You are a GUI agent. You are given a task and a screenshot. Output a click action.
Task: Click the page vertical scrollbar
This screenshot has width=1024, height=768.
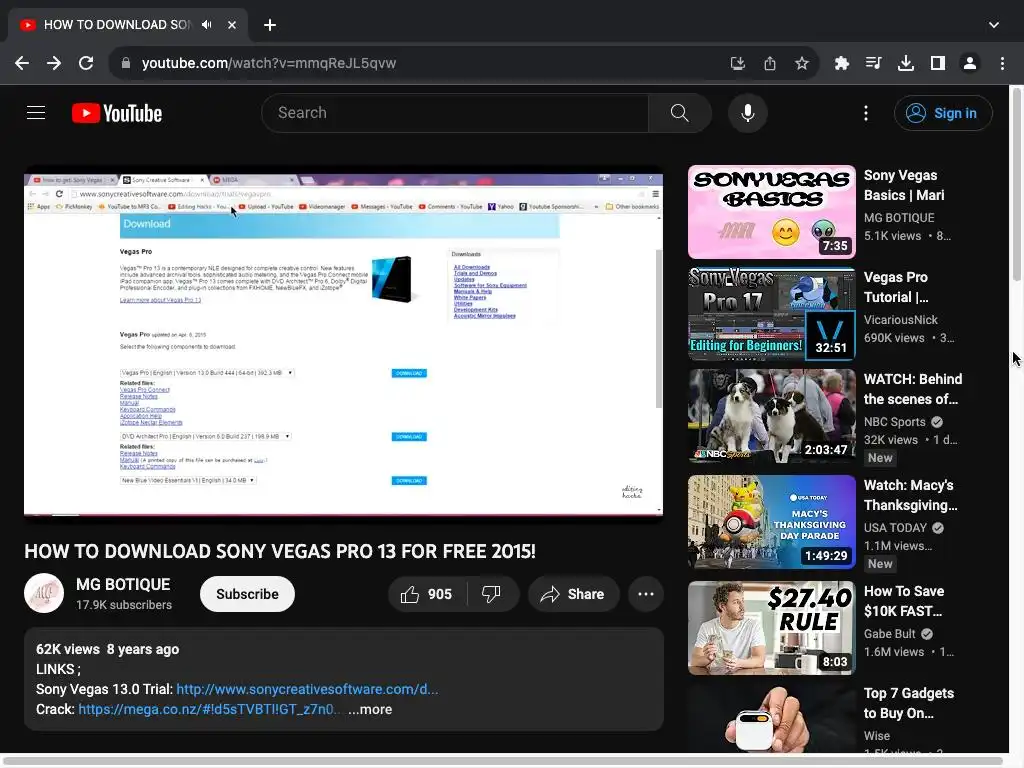pyautogui.click(x=1016, y=184)
